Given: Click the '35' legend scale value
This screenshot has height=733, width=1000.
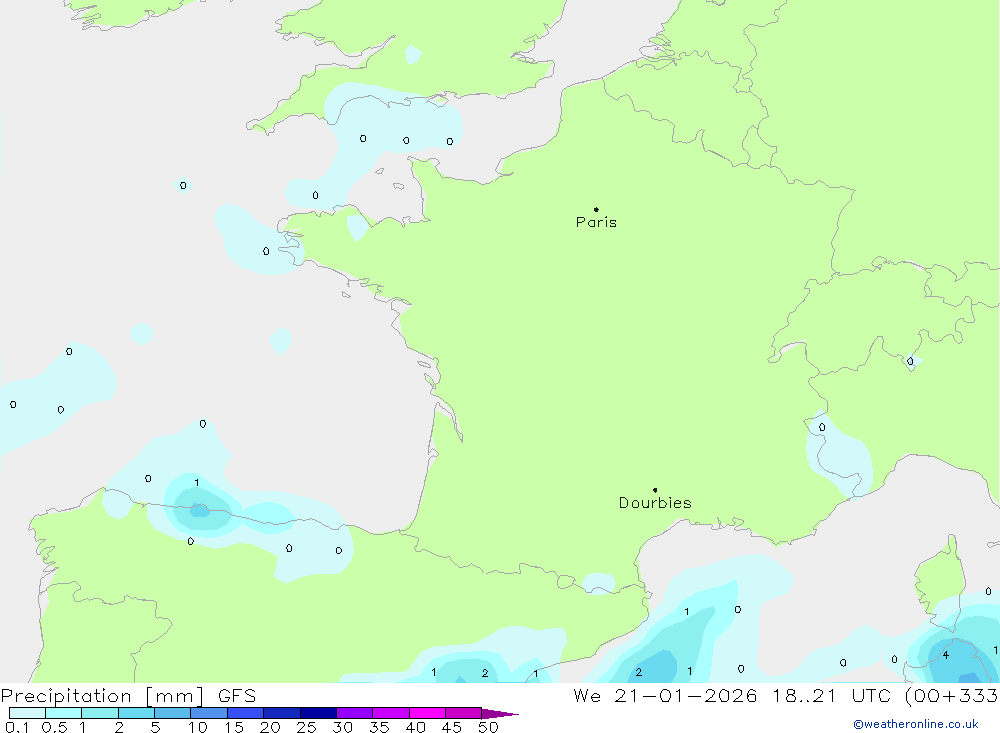Looking at the screenshot, I should tap(379, 727).
